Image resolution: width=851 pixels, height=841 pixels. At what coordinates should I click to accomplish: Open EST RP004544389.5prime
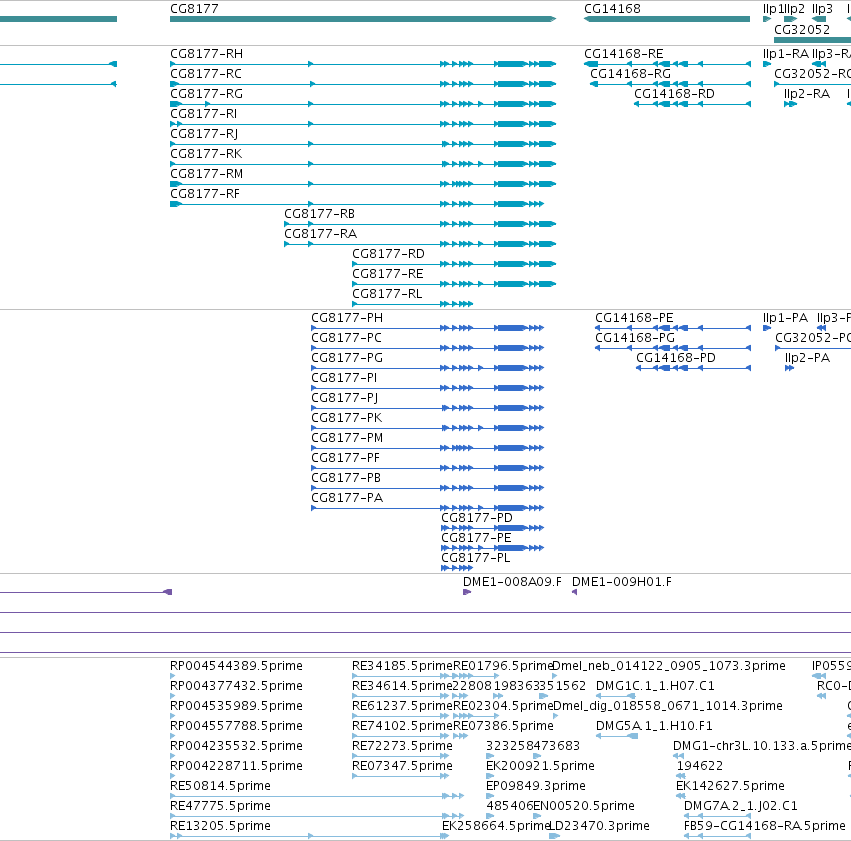236,666
